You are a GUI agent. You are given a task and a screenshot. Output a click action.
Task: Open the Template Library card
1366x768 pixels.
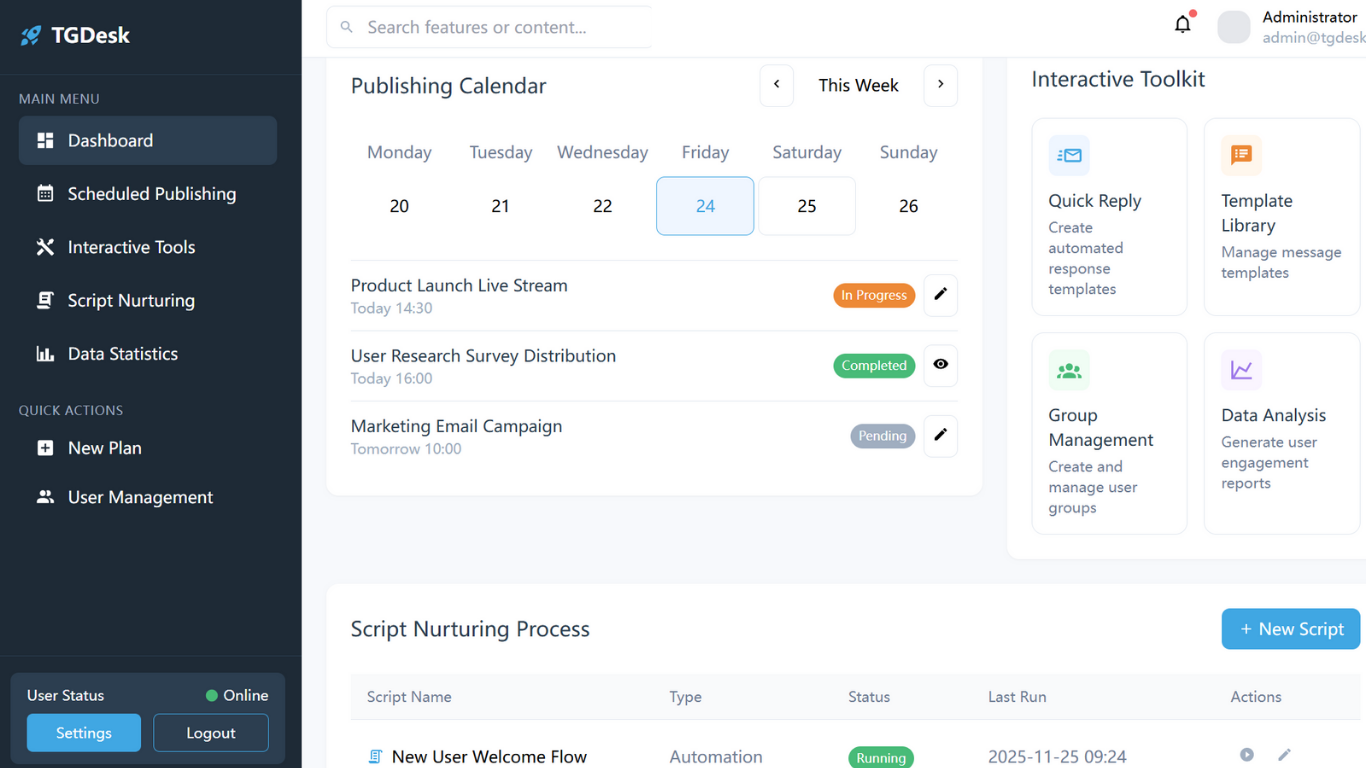point(1281,217)
